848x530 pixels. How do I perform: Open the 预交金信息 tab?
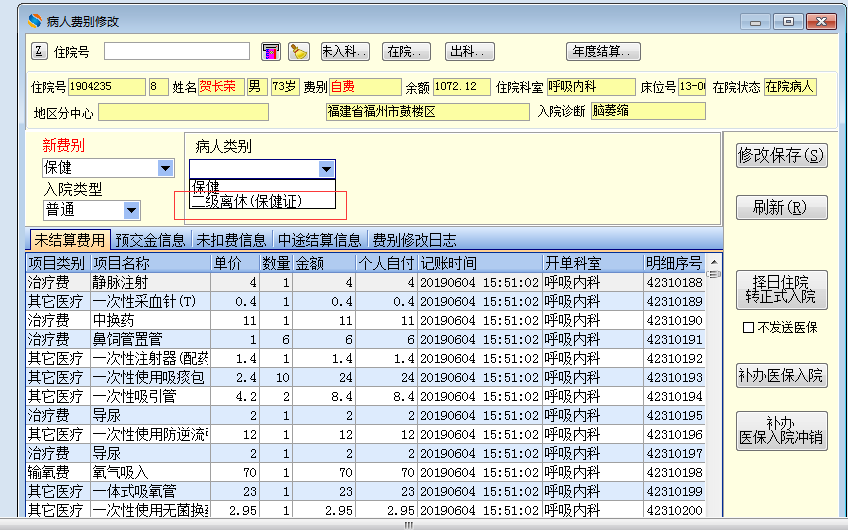click(x=150, y=240)
